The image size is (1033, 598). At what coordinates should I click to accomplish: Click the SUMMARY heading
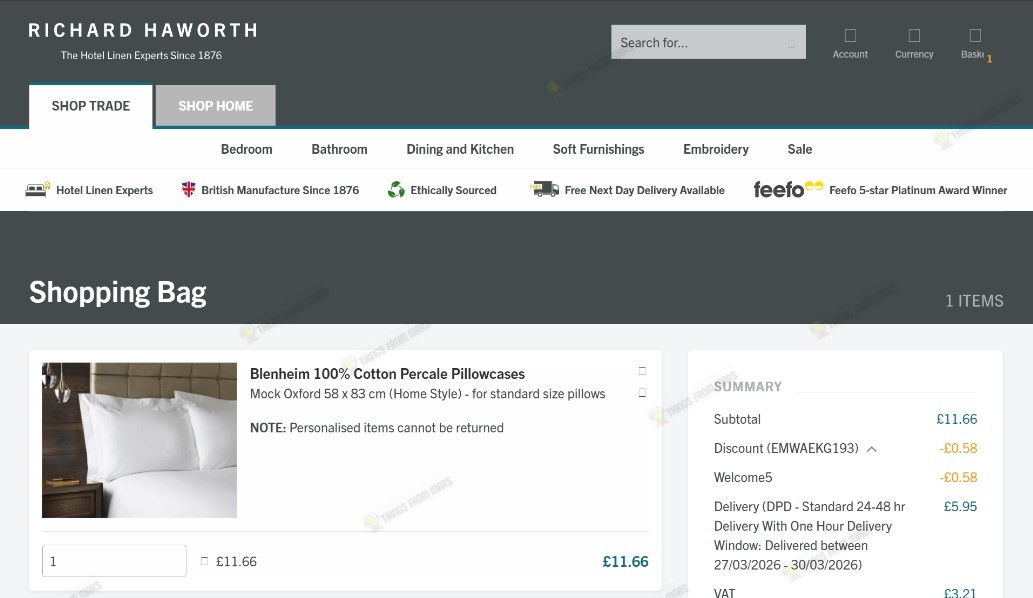coord(748,387)
